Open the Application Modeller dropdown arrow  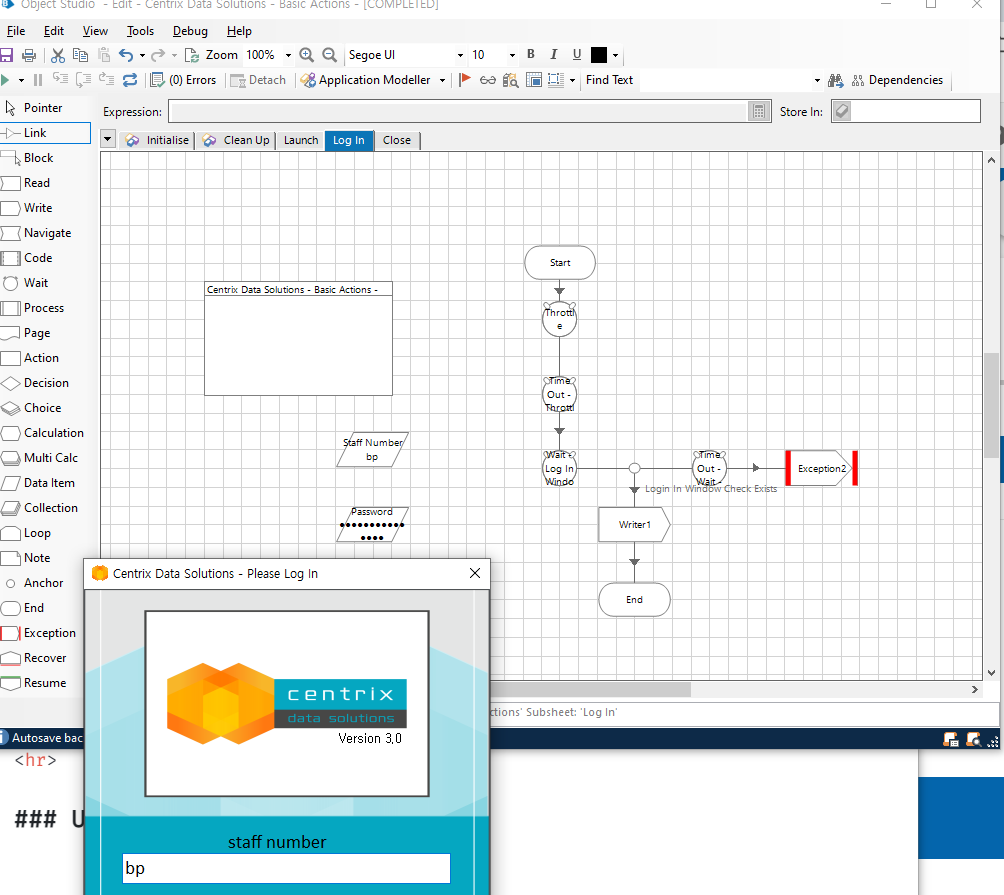(442, 81)
